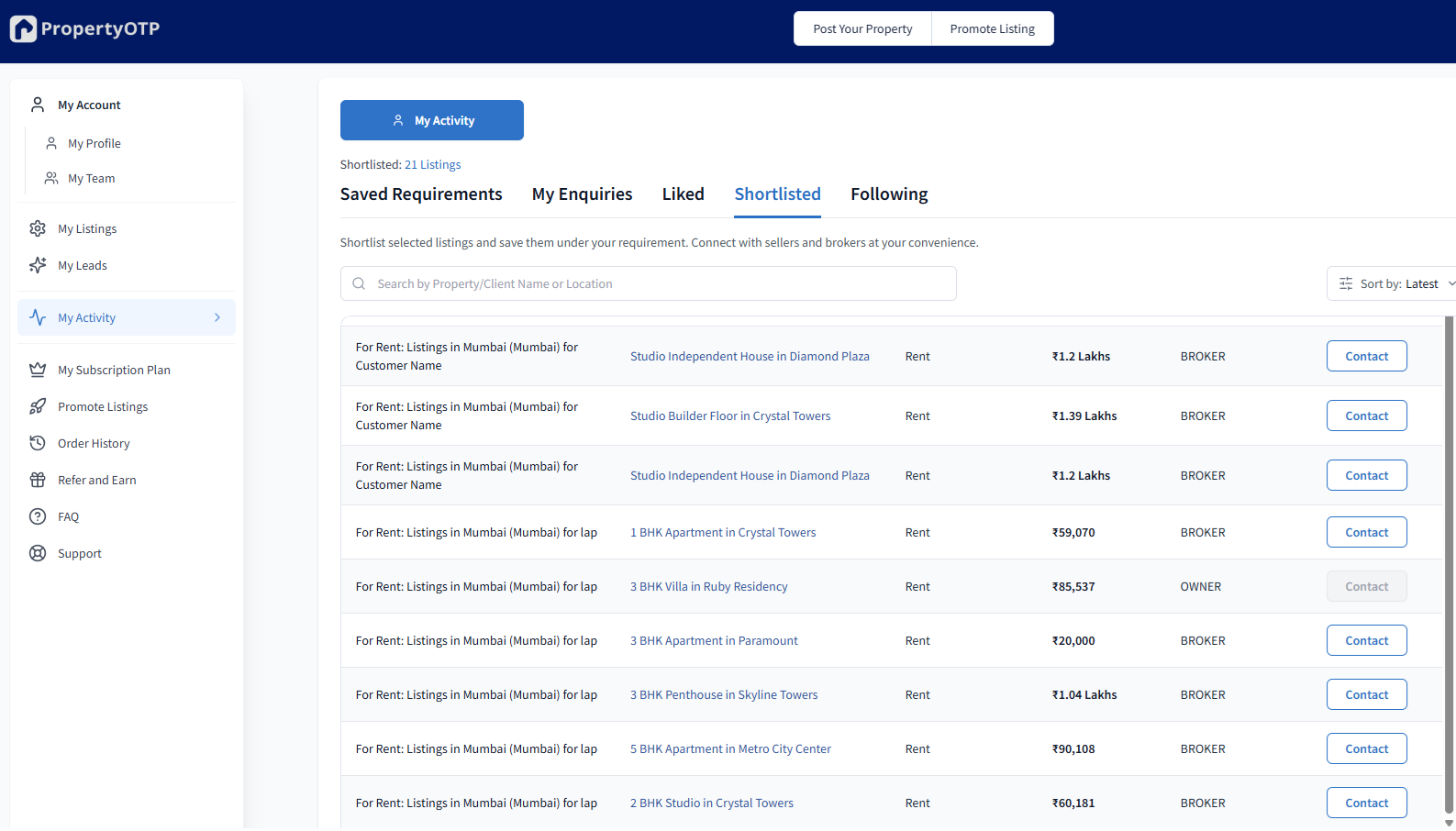Click the My Account person icon
This screenshot has width=1456, height=831.
(38, 105)
